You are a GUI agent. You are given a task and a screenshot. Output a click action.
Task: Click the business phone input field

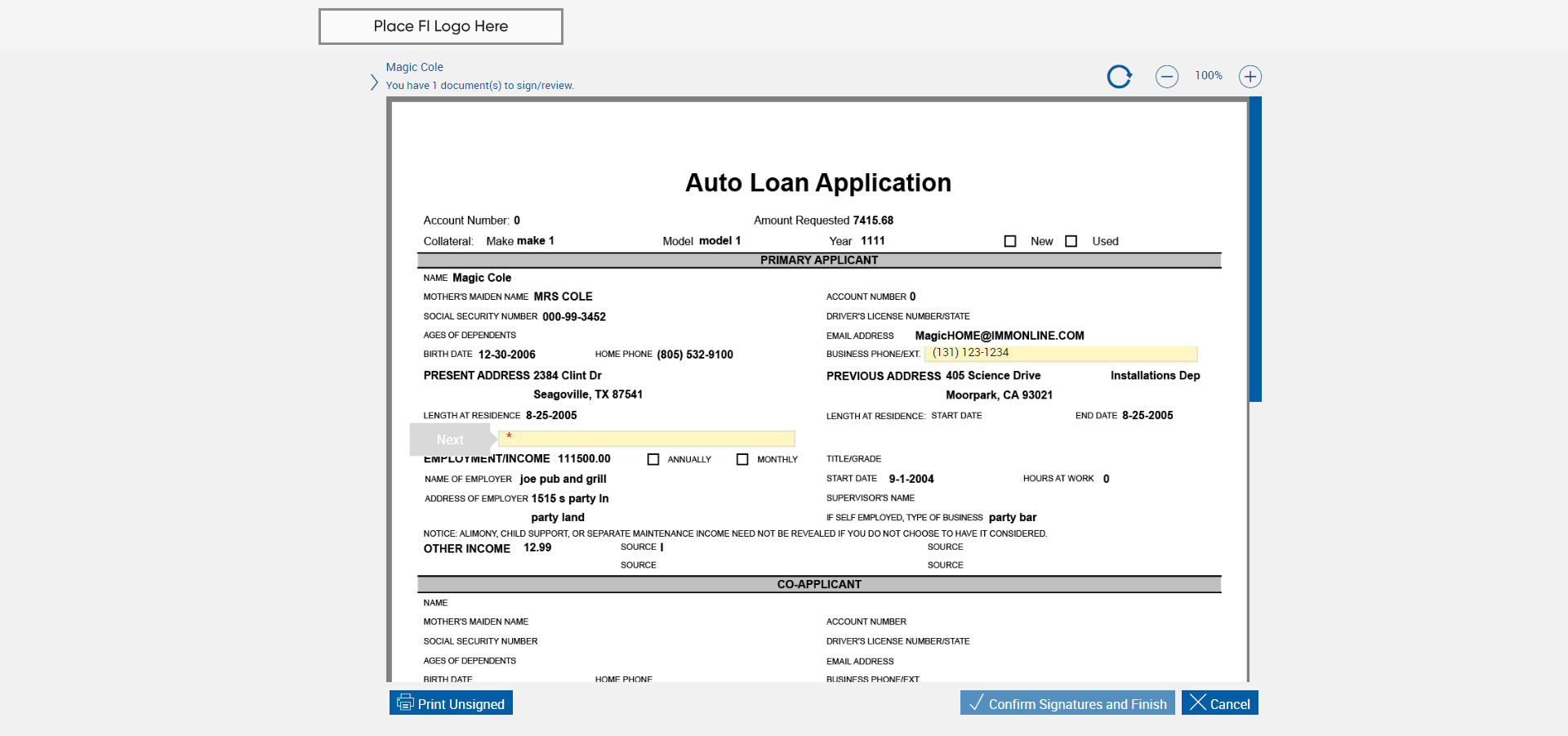click(x=1061, y=353)
